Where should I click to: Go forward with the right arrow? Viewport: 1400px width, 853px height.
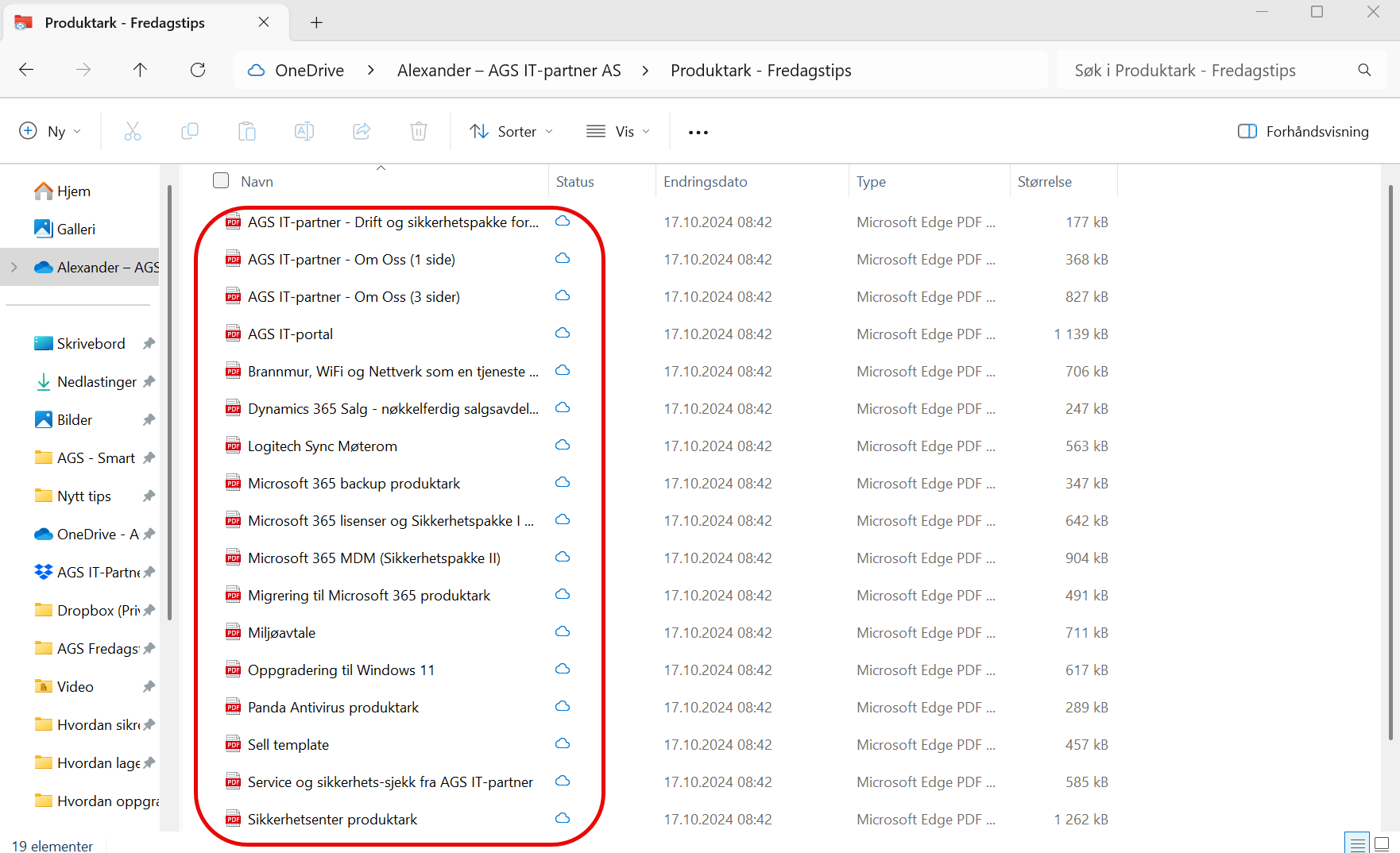click(x=83, y=70)
